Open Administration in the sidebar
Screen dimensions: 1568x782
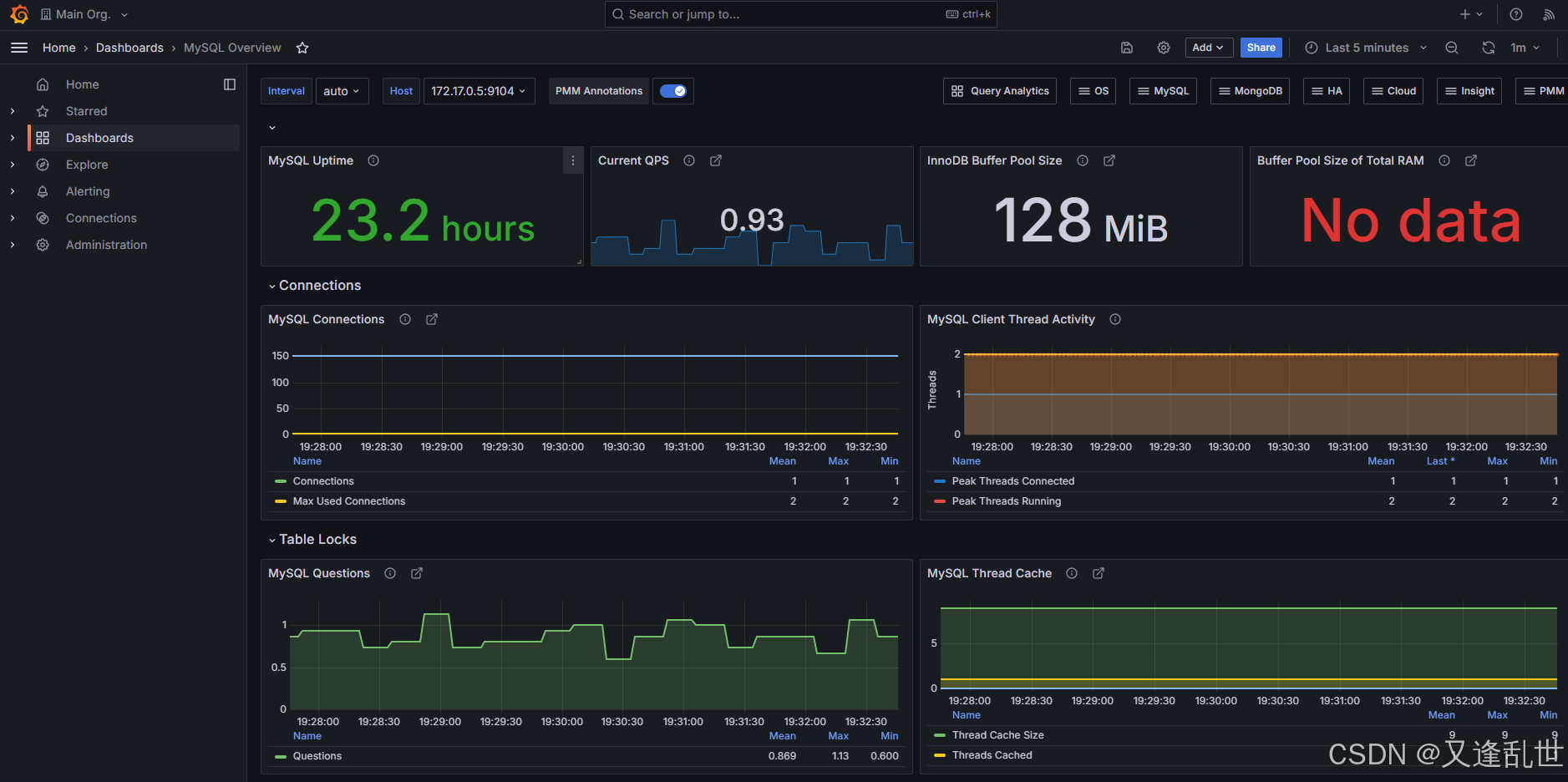pyautogui.click(x=106, y=245)
